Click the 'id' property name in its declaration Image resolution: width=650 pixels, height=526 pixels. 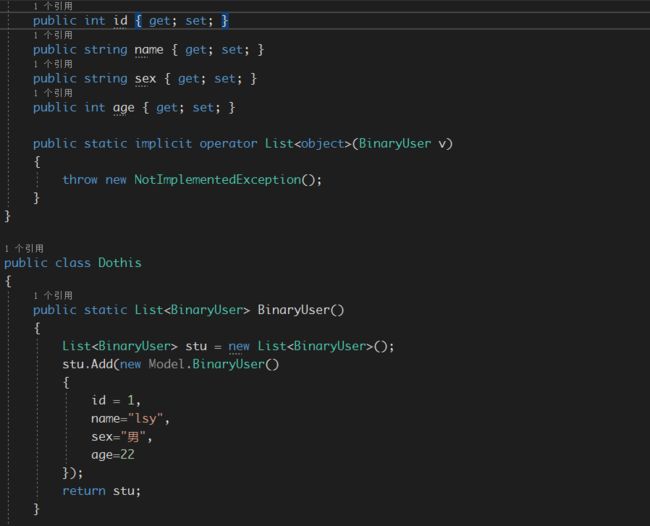(120, 21)
